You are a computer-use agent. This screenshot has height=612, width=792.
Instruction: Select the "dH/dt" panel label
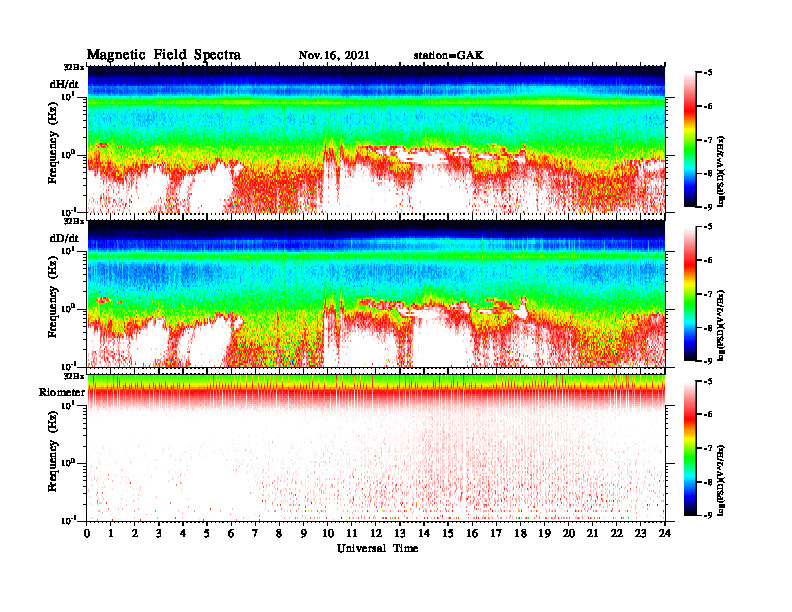pos(64,84)
